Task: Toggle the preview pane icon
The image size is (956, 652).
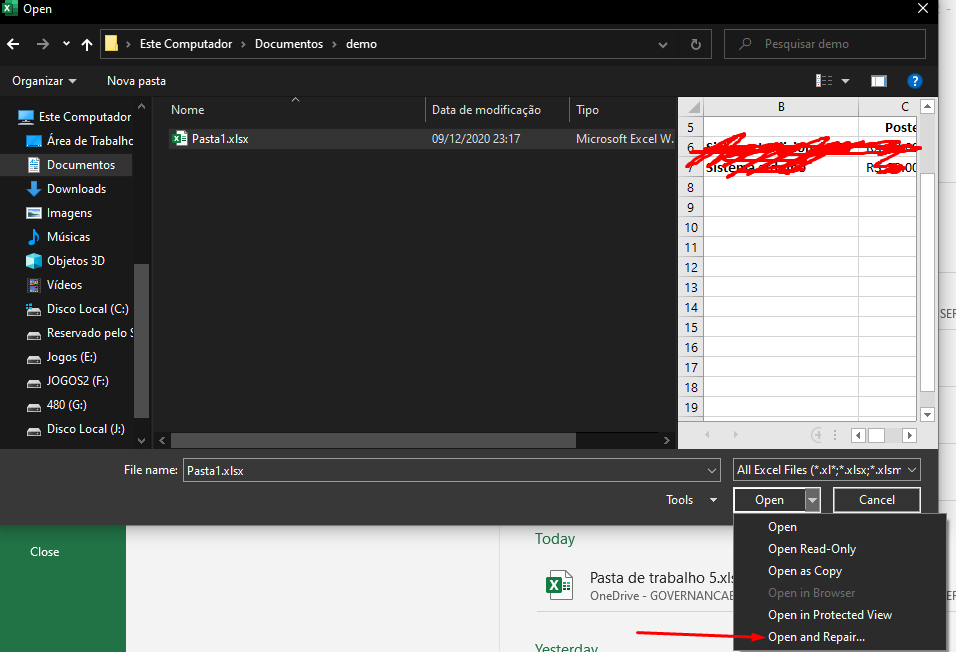Action: point(879,81)
